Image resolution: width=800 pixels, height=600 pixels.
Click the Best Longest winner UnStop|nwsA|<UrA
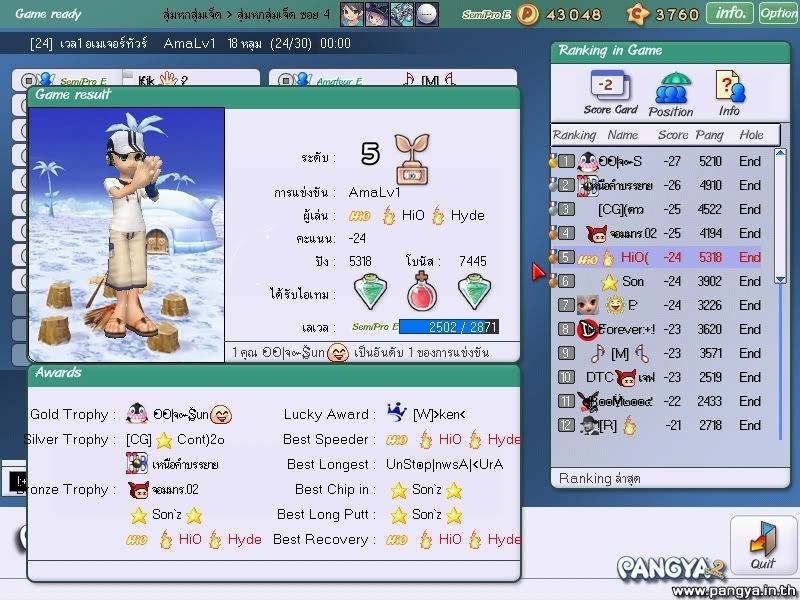pyautogui.click(x=444, y=464)
